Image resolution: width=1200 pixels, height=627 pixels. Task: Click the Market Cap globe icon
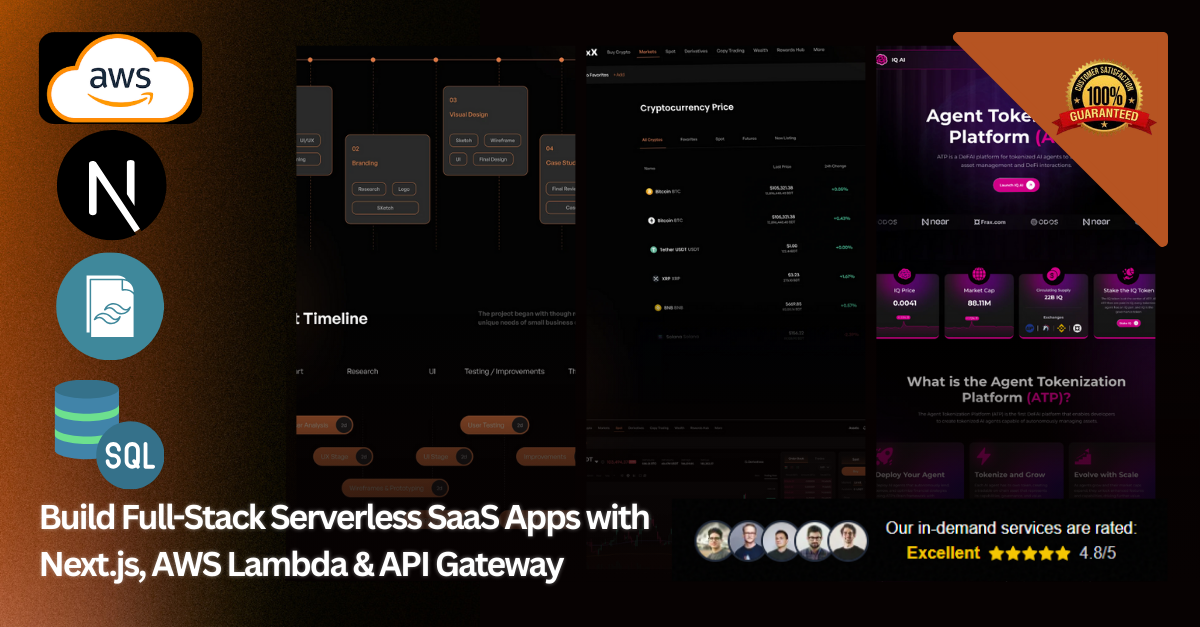pos(978,274)
